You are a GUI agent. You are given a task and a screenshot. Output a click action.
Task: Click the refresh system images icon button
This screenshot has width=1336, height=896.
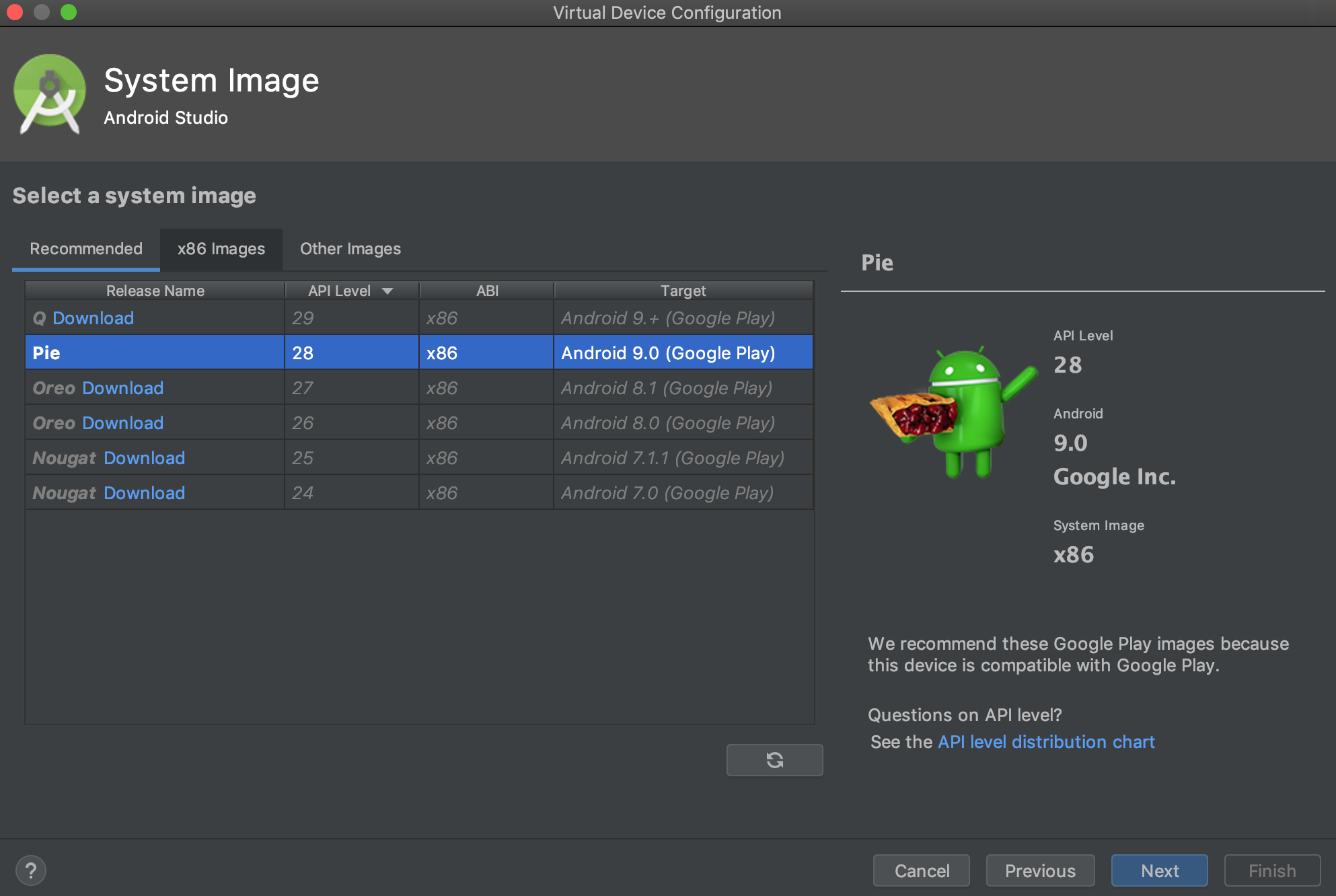pos(774,760)
